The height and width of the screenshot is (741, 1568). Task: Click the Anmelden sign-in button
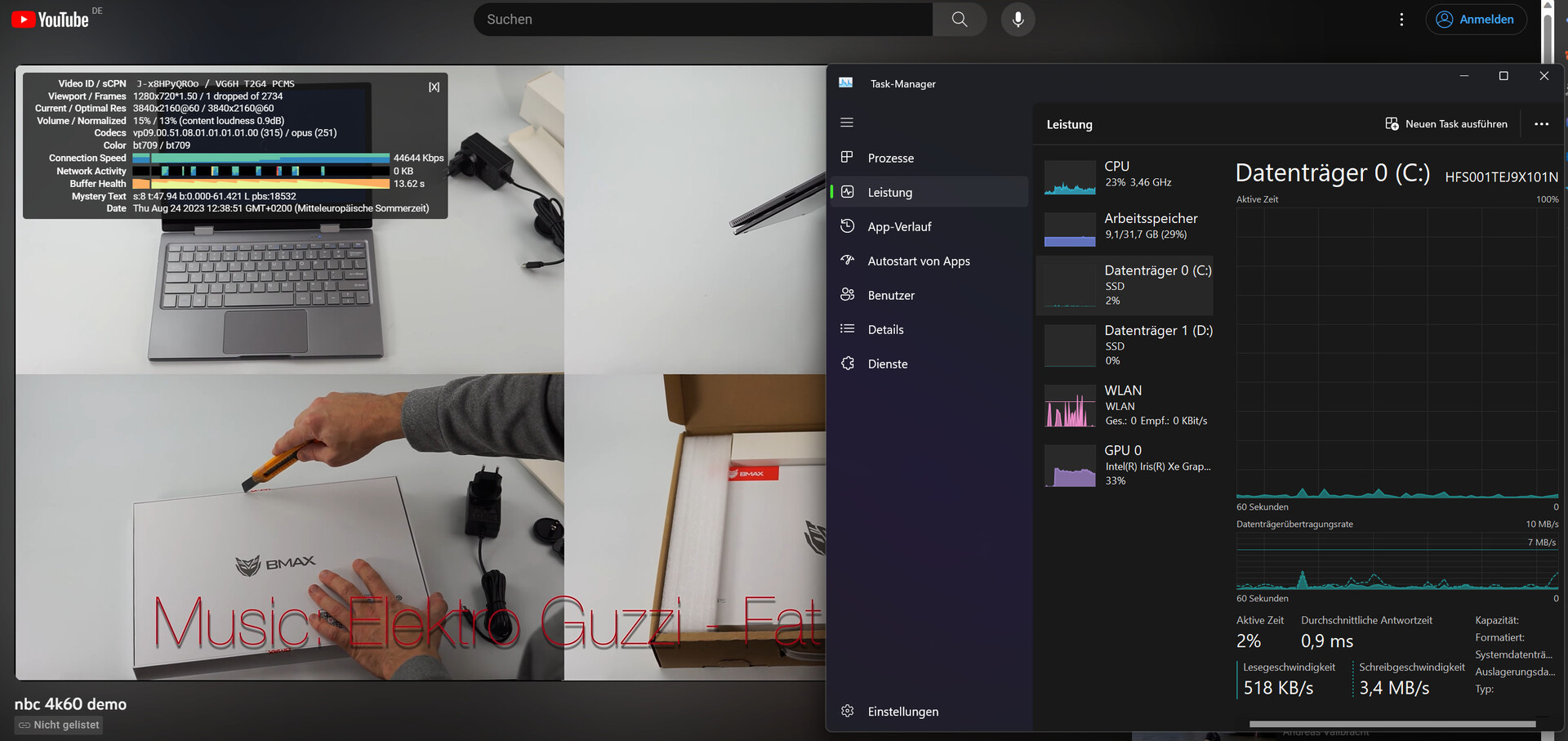[1476, 20]
